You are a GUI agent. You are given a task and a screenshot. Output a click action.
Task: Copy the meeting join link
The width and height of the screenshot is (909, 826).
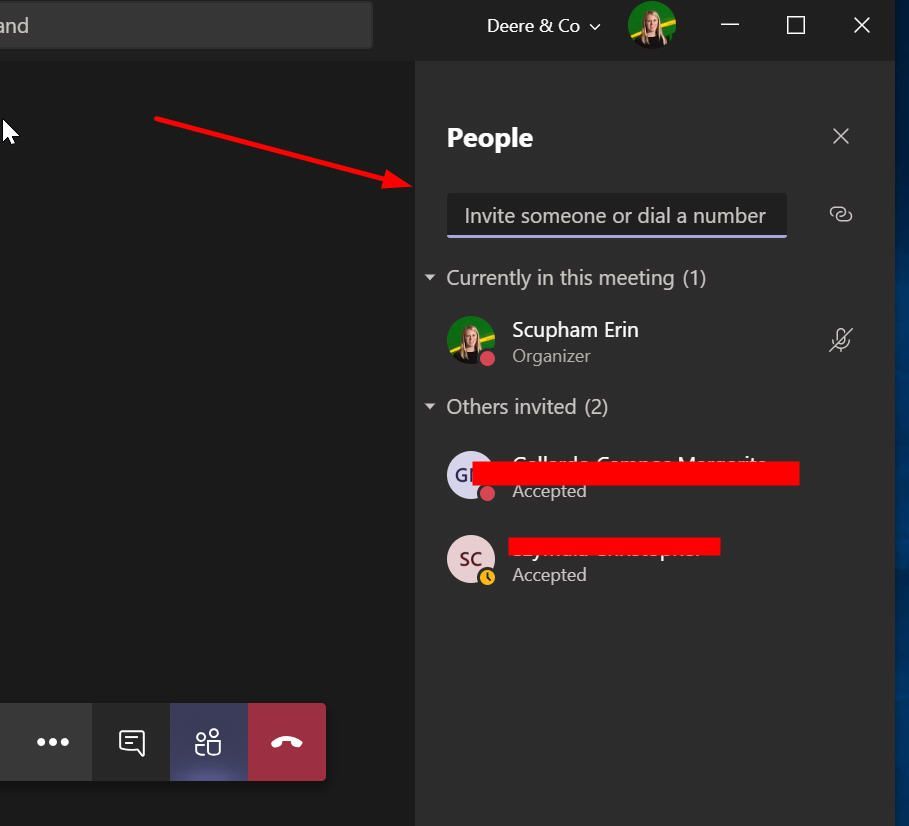point(841,214)
